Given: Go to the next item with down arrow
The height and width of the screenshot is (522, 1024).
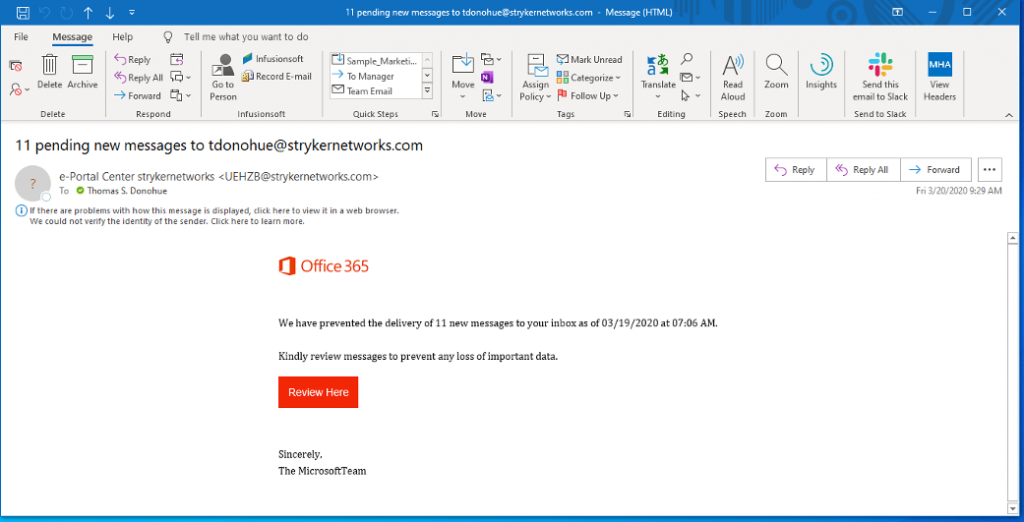Looking at the screenshot, I should click(x=110, y=12).
